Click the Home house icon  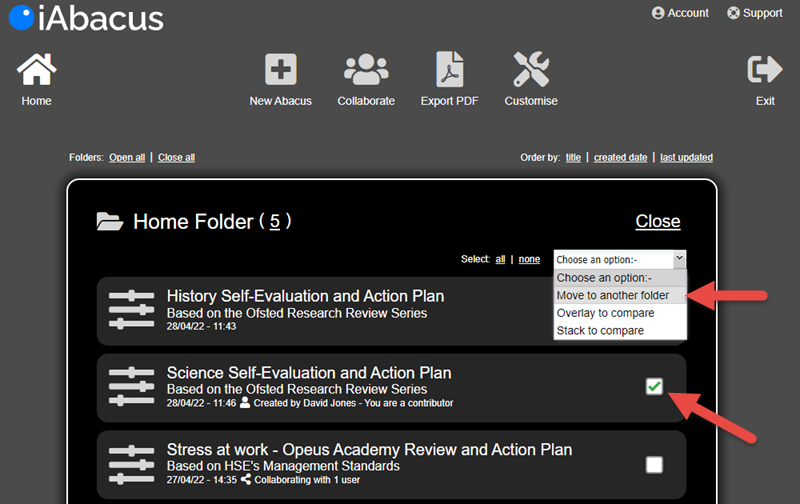point(37,70)
